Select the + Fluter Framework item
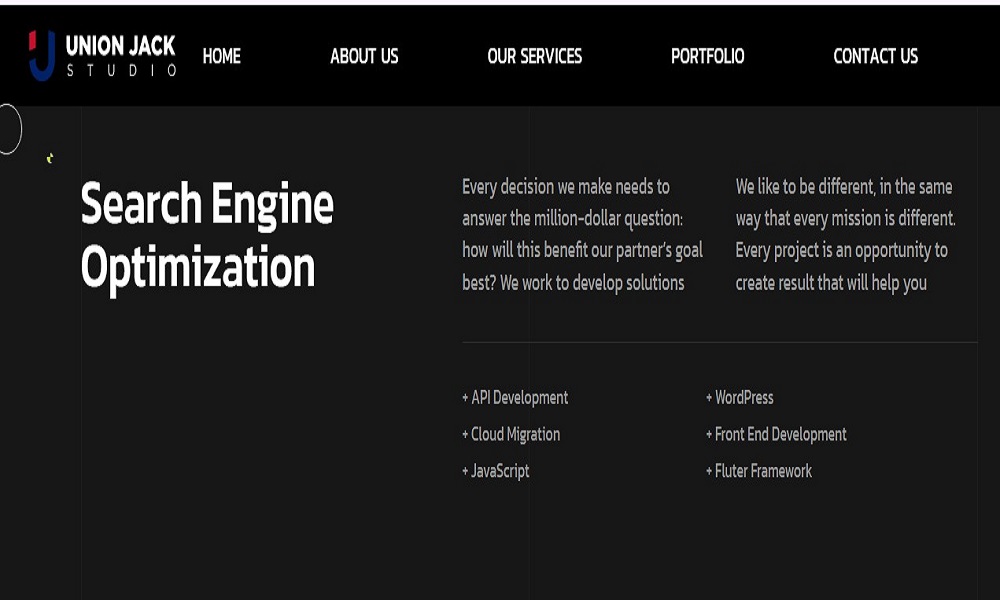1000x600 pixels. click(759, 471)
